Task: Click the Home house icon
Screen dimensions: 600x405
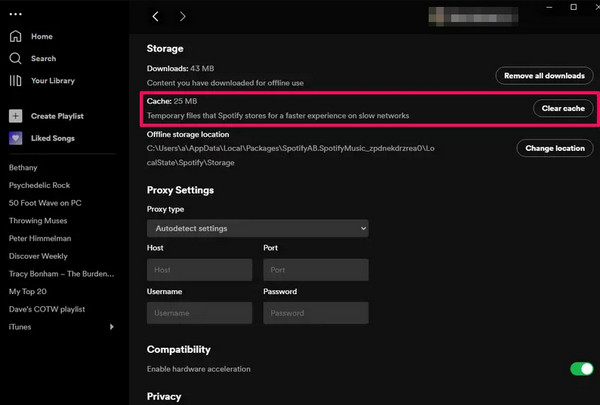Action: (15, 36)
